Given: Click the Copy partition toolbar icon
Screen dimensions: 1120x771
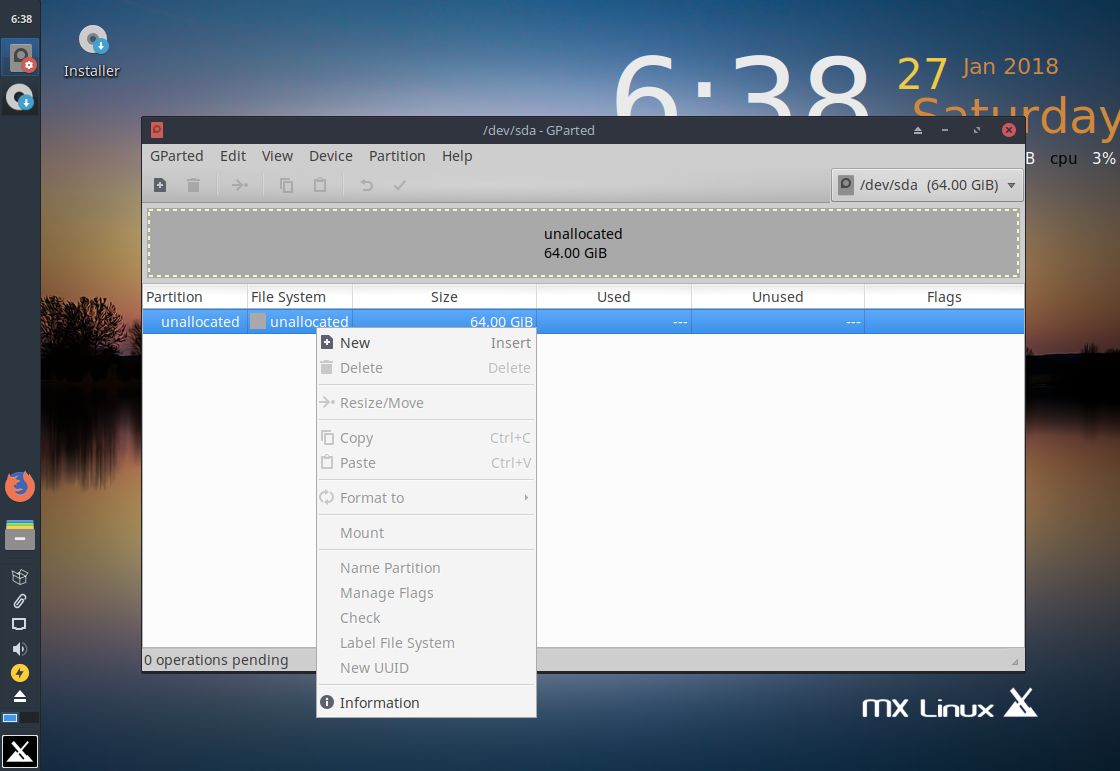Looking at the screenshot, I should [286, 185].
